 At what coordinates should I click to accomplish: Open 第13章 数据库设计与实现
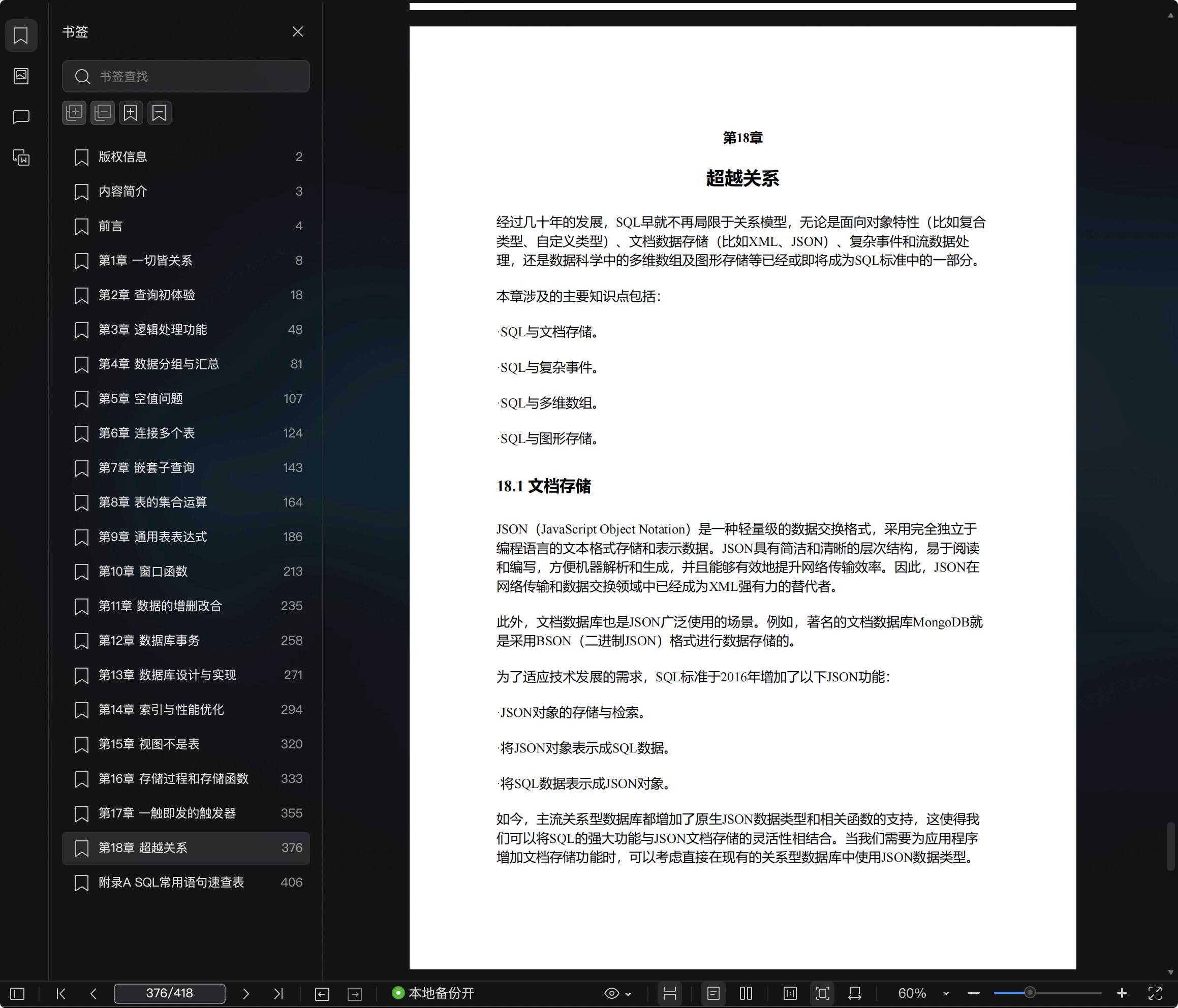click(x=186, y=675)
